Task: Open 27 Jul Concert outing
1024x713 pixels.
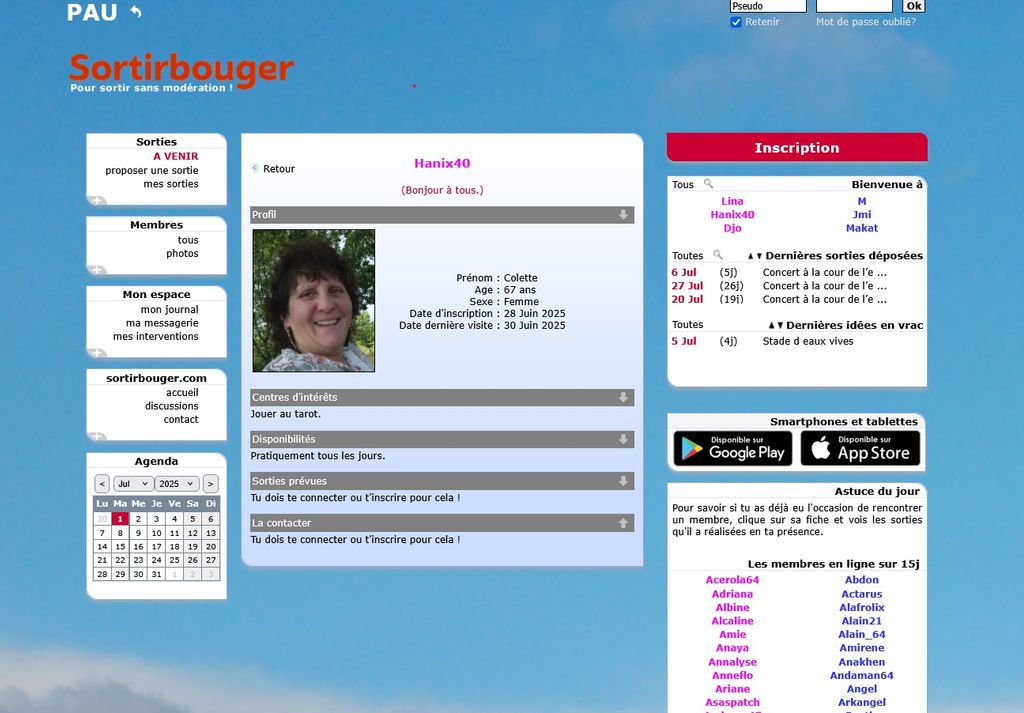Action: click(x=825, y=285)
